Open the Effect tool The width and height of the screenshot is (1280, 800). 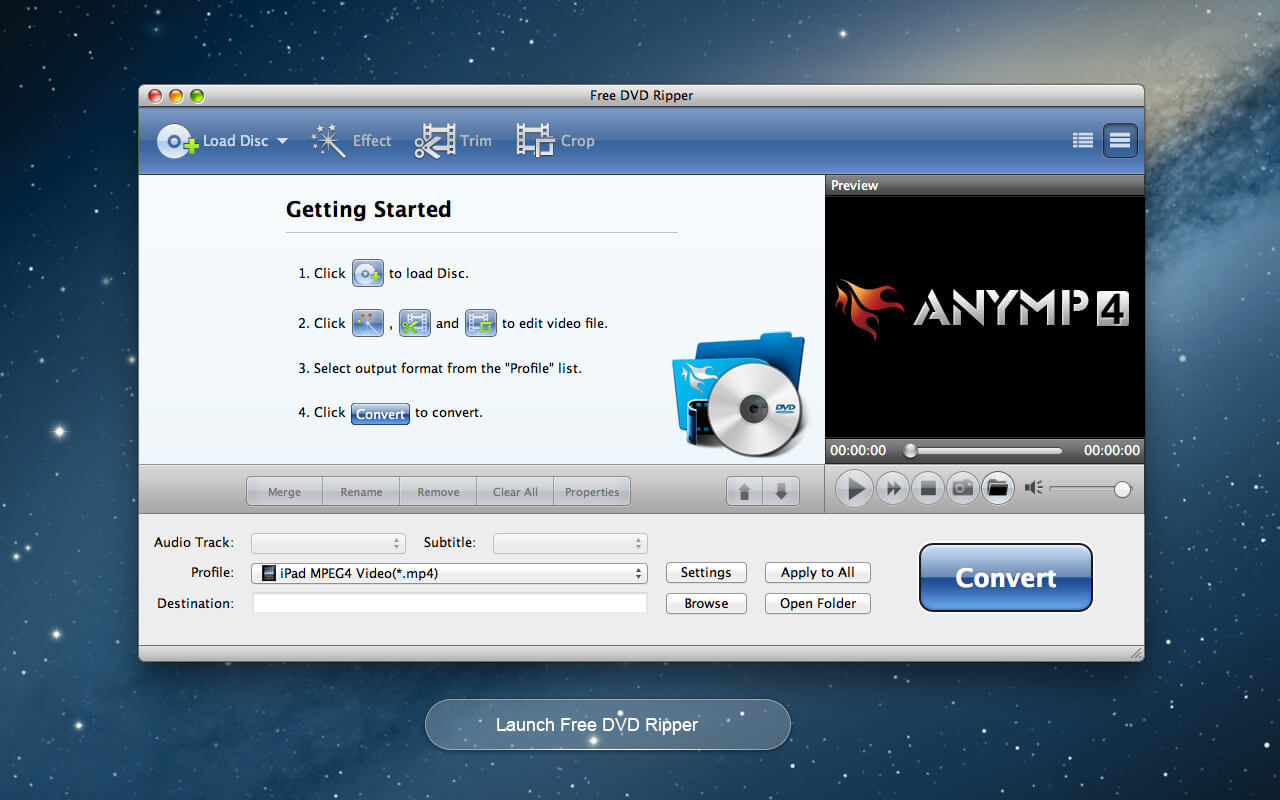point(351,141)
